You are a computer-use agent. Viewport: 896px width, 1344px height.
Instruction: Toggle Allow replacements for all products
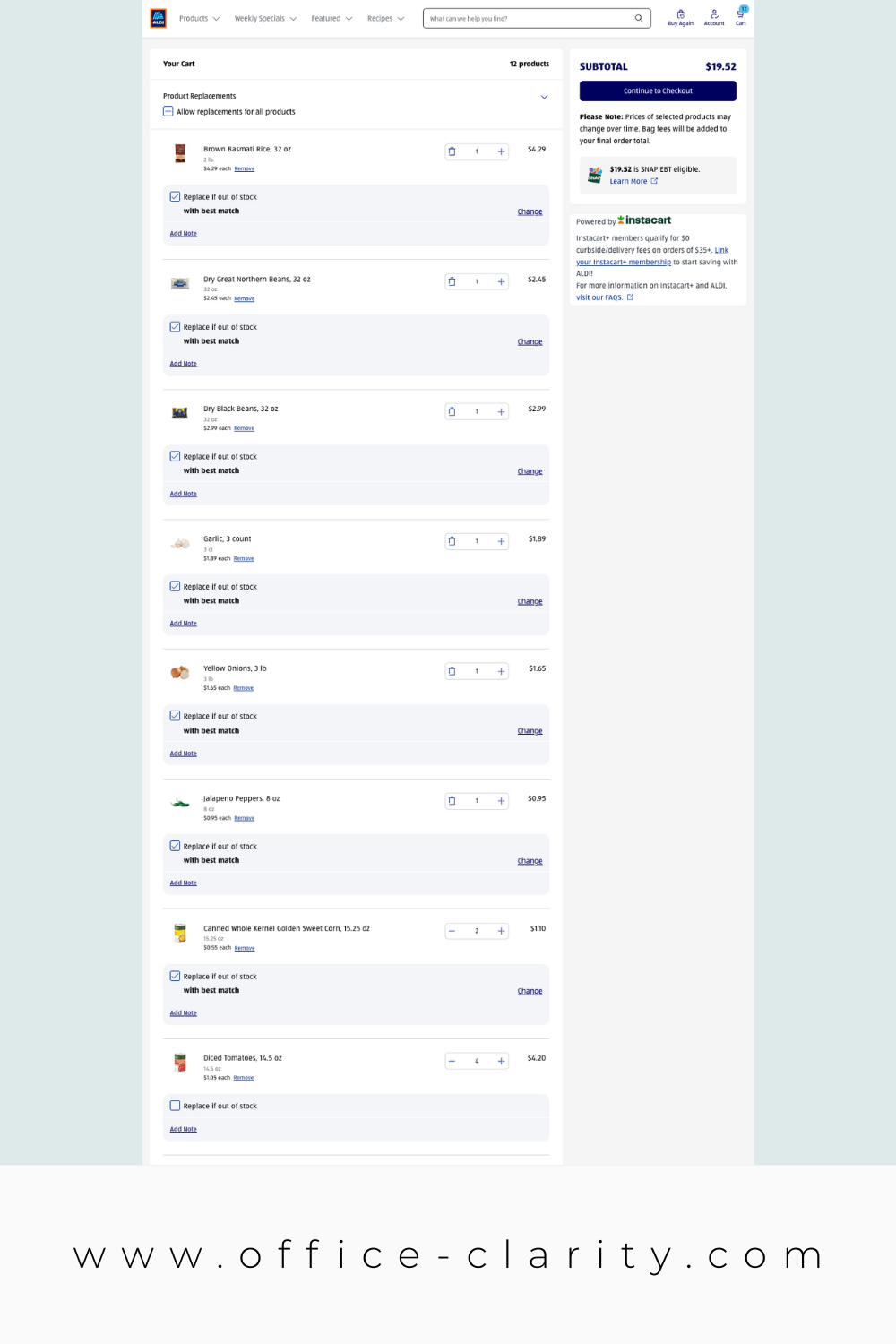tap(168, 111)
